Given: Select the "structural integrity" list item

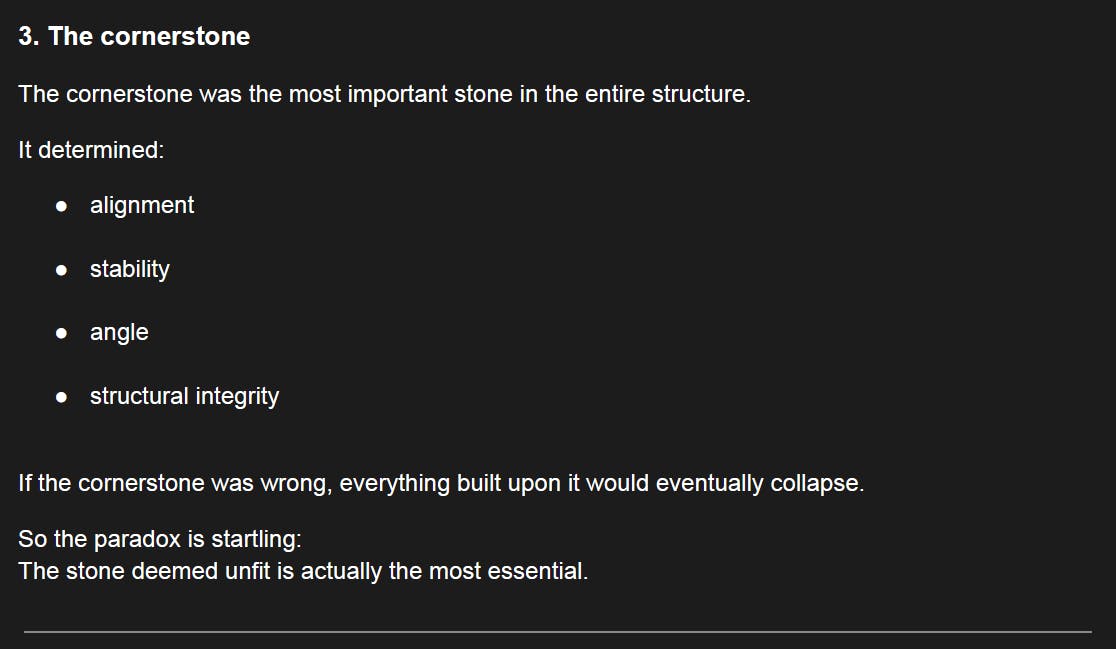Looking at the screenshot, I should [184, 396].
